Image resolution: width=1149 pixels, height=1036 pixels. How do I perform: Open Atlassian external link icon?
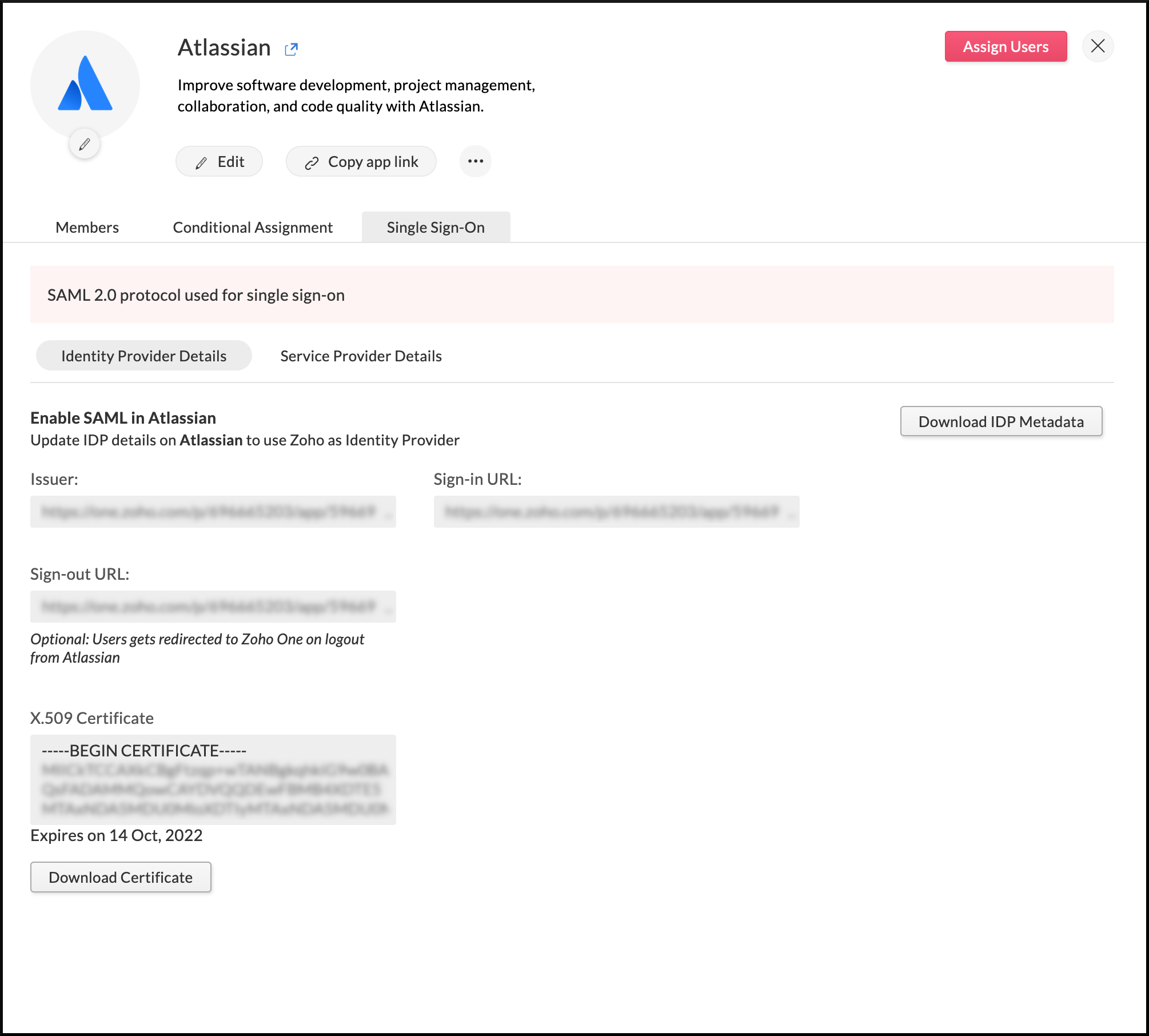(x=291, y=49)
